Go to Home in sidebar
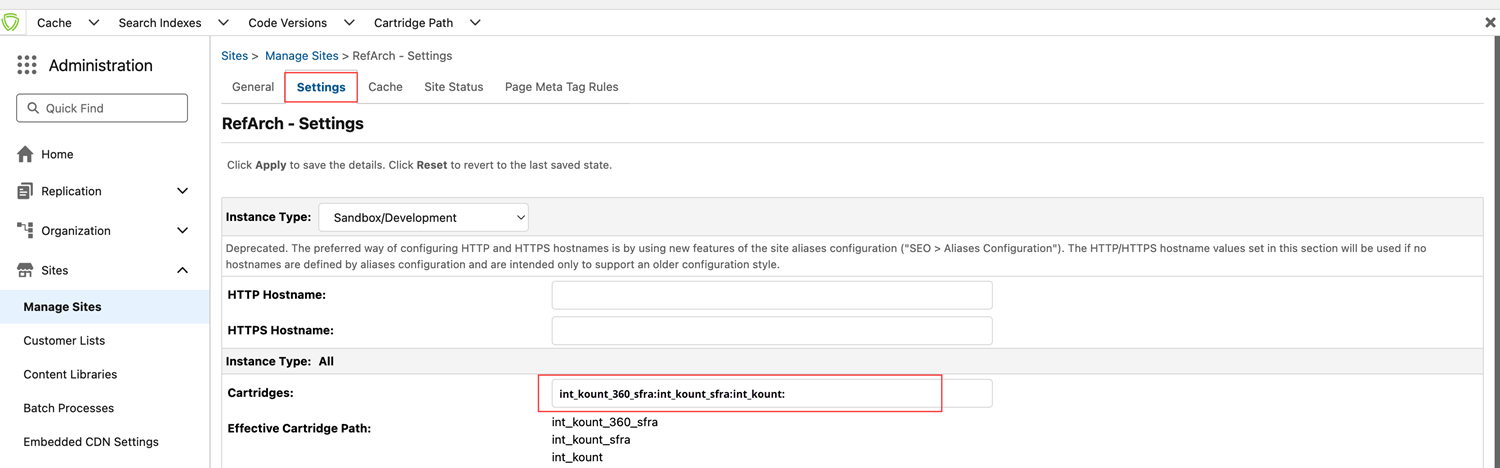This screenshot has width=1500, height=468. [57, 154]
